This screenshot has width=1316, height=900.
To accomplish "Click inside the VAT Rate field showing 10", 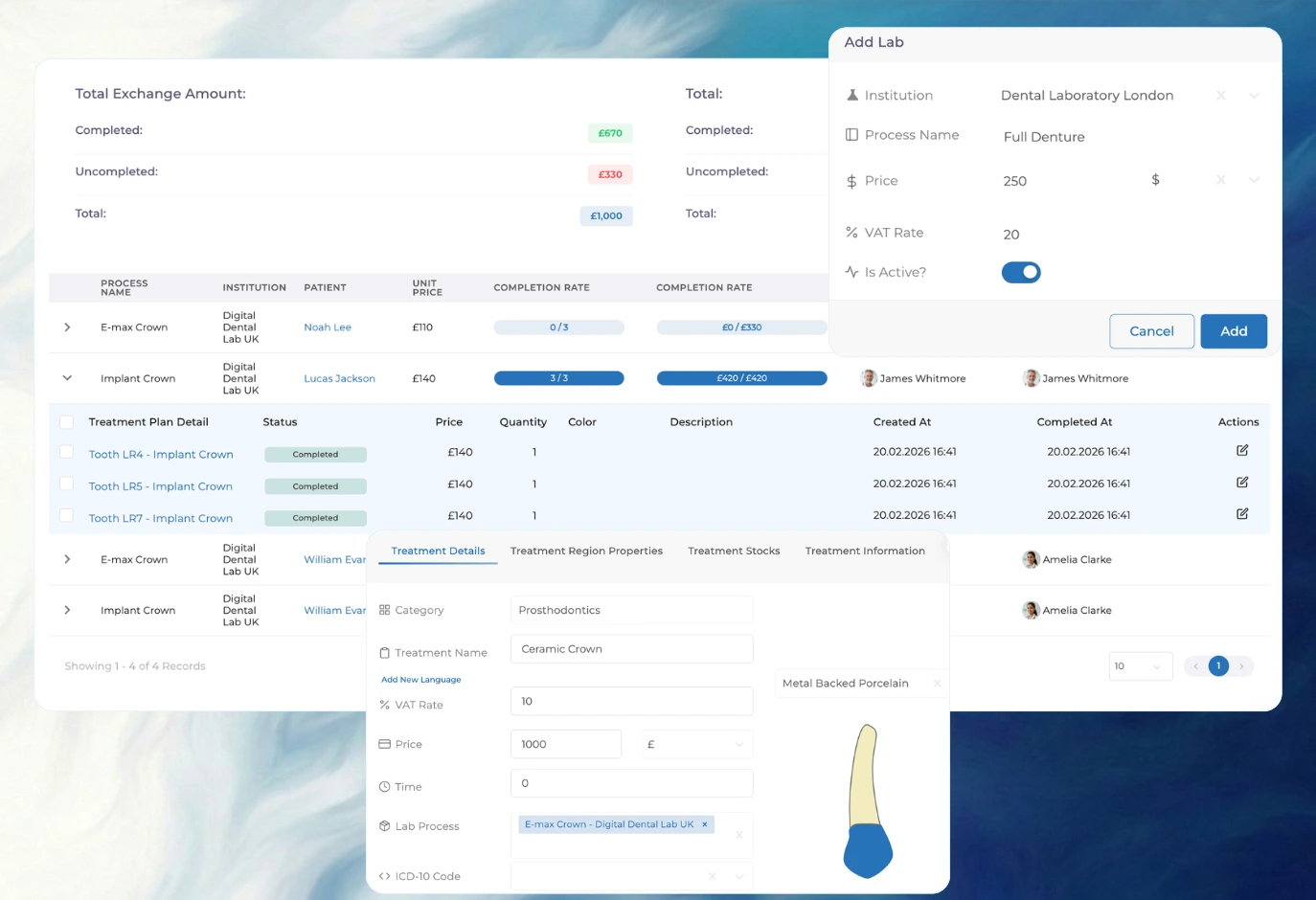I will click(631, 701).
